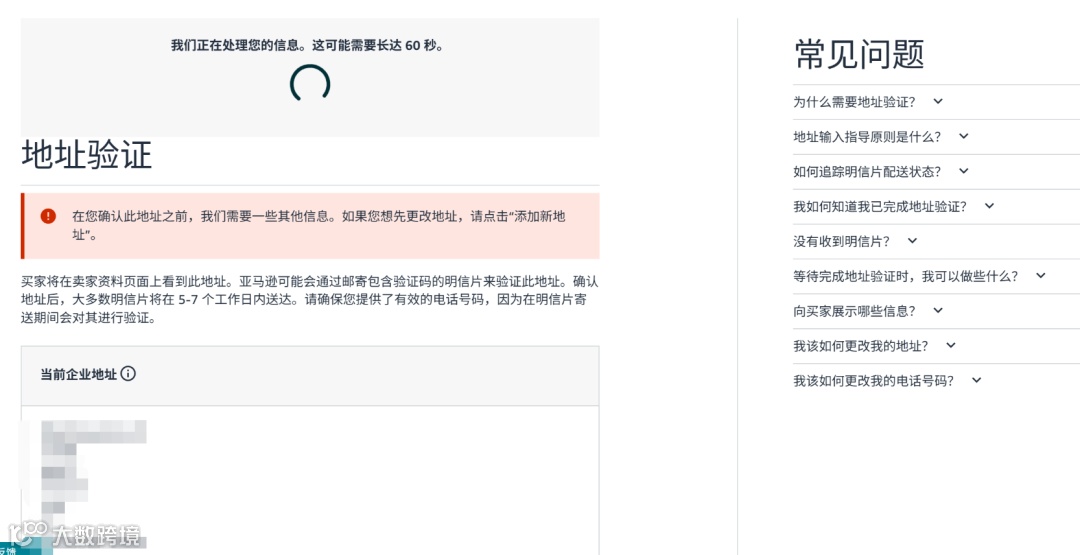Open FAQ 我如何知道我已完成地址验证? text

click(880, 207)
